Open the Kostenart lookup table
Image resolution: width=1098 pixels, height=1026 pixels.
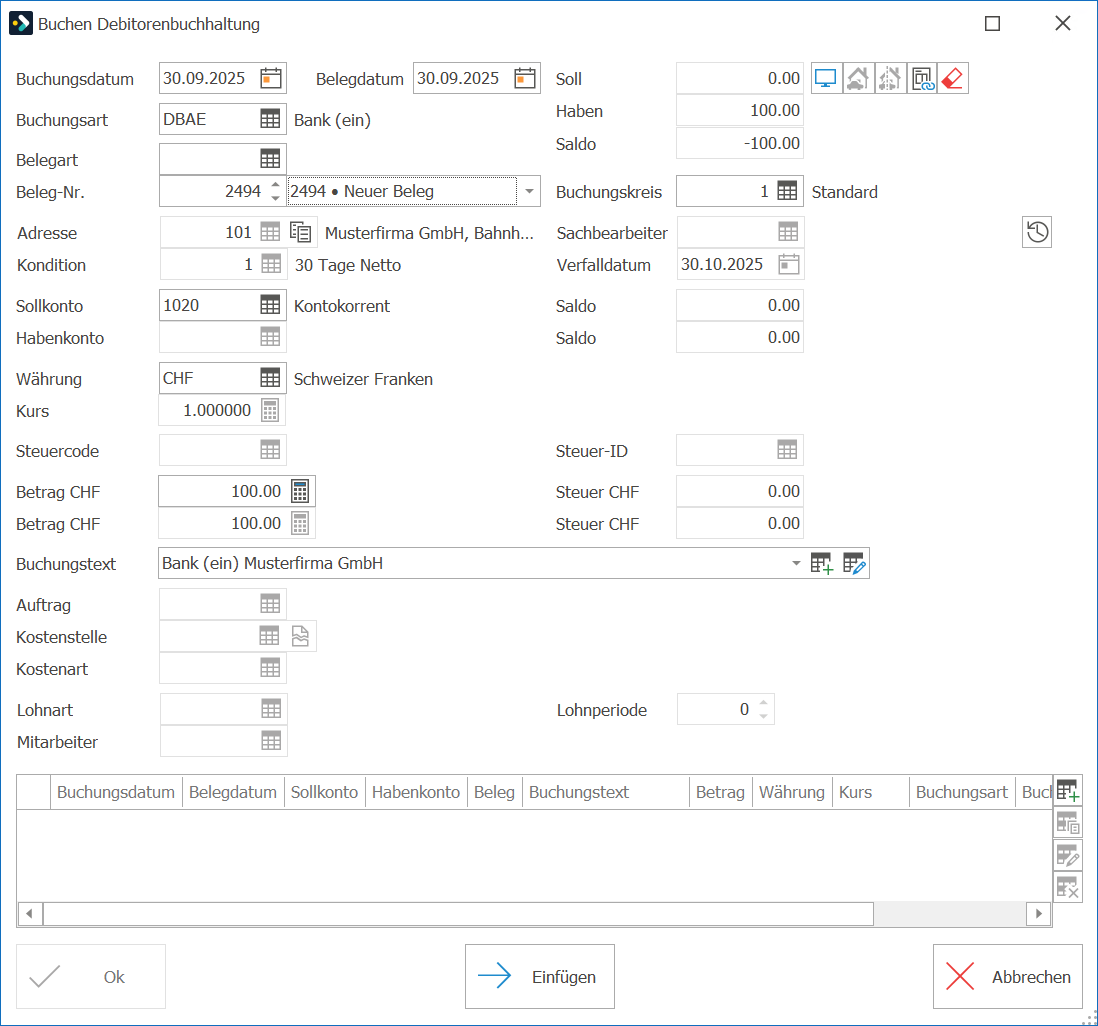point(270,668)
